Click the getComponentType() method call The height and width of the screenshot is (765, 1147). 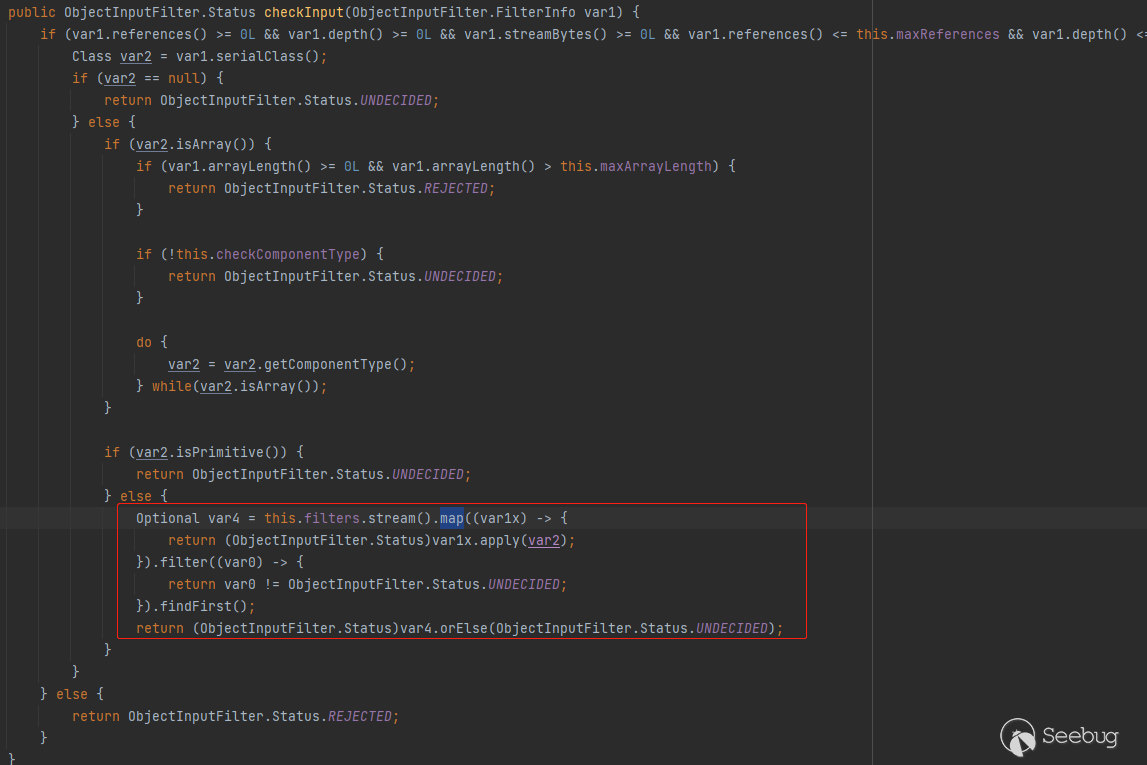click(336, 364)
